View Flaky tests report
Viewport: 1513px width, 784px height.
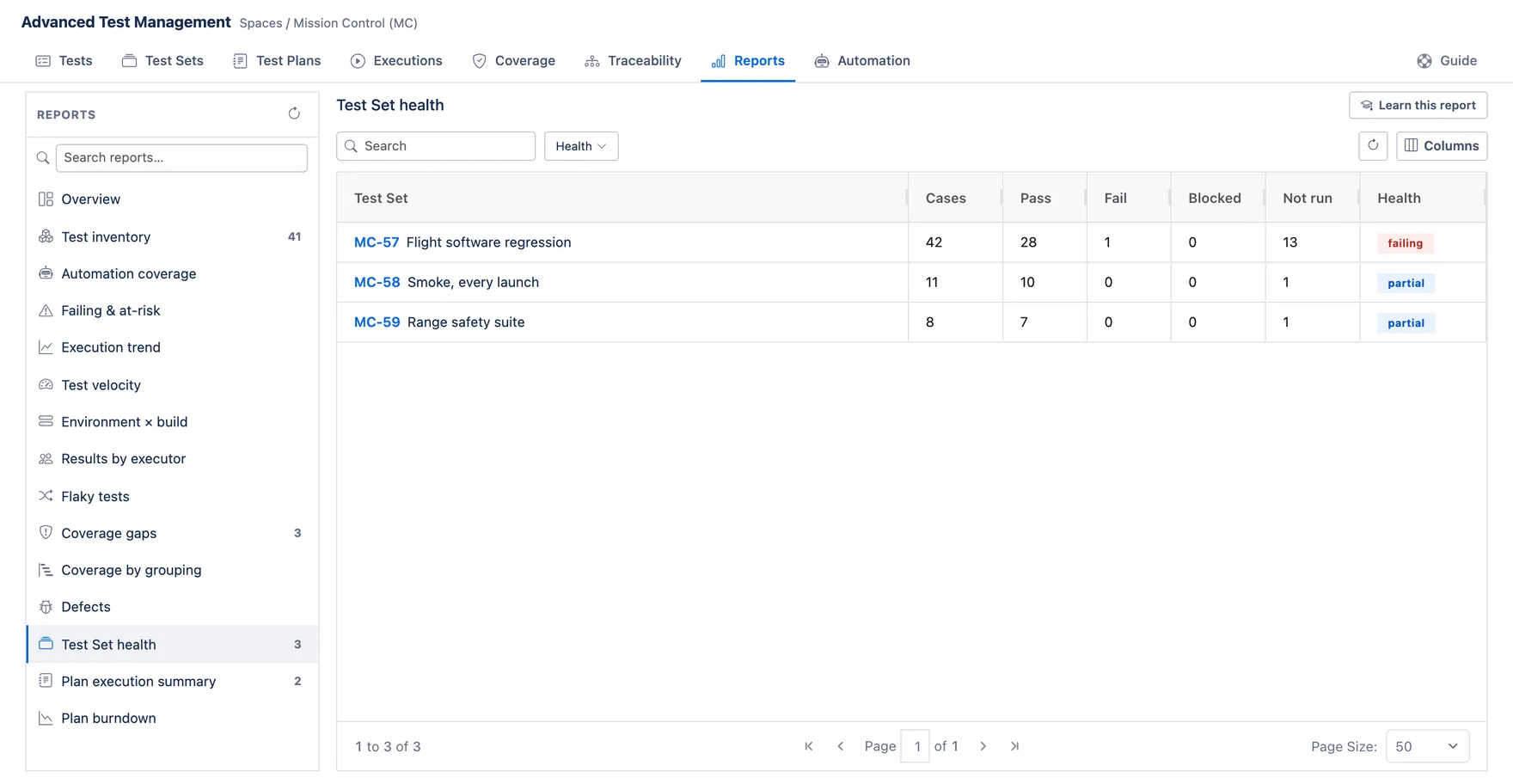click(x=173, y=496)
